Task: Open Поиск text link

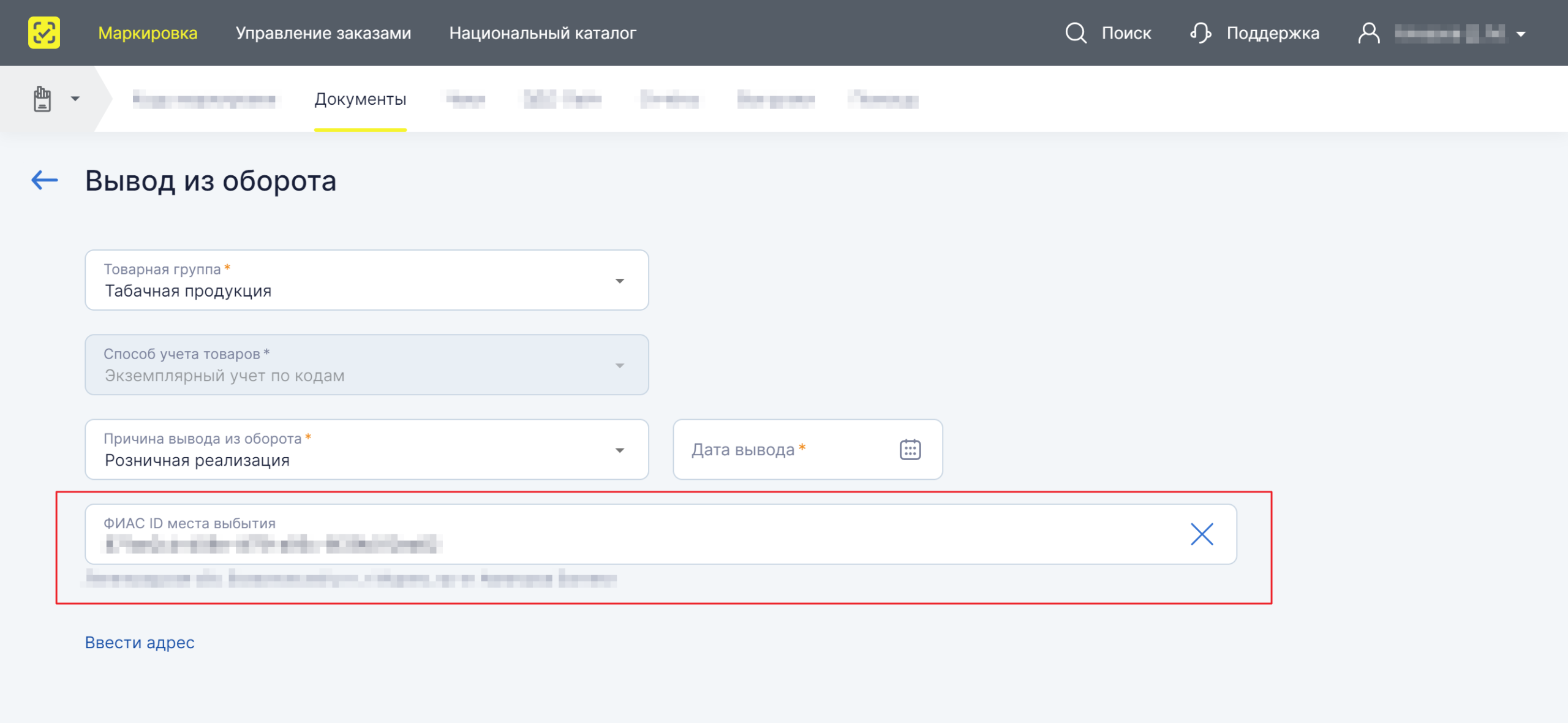Action: pyautogui.click(x=1126, y=33)
